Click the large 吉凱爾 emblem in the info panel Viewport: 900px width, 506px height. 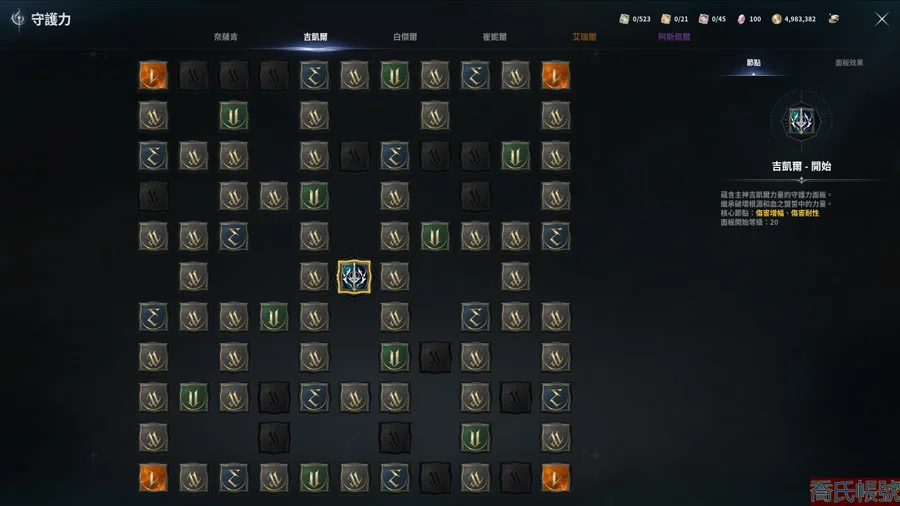point(801,121)
